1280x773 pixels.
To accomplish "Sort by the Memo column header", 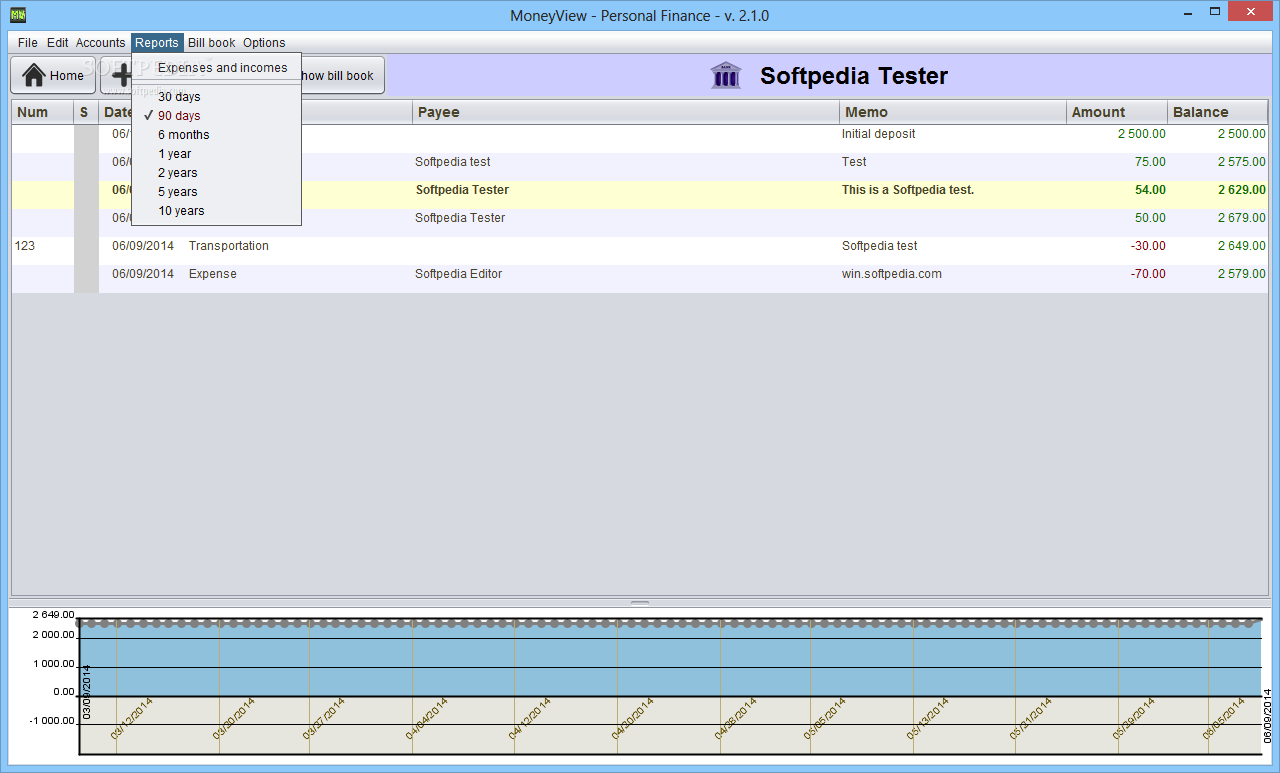I will [x=953, y=112].
